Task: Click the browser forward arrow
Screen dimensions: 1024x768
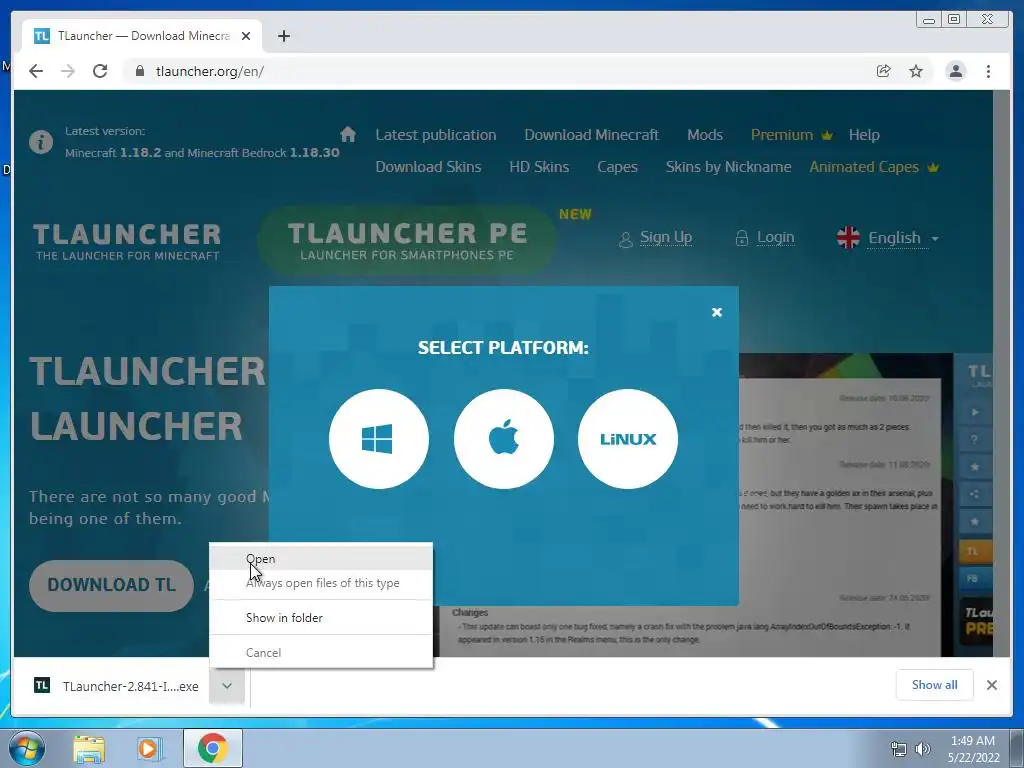Action: (x=68, y=71)
